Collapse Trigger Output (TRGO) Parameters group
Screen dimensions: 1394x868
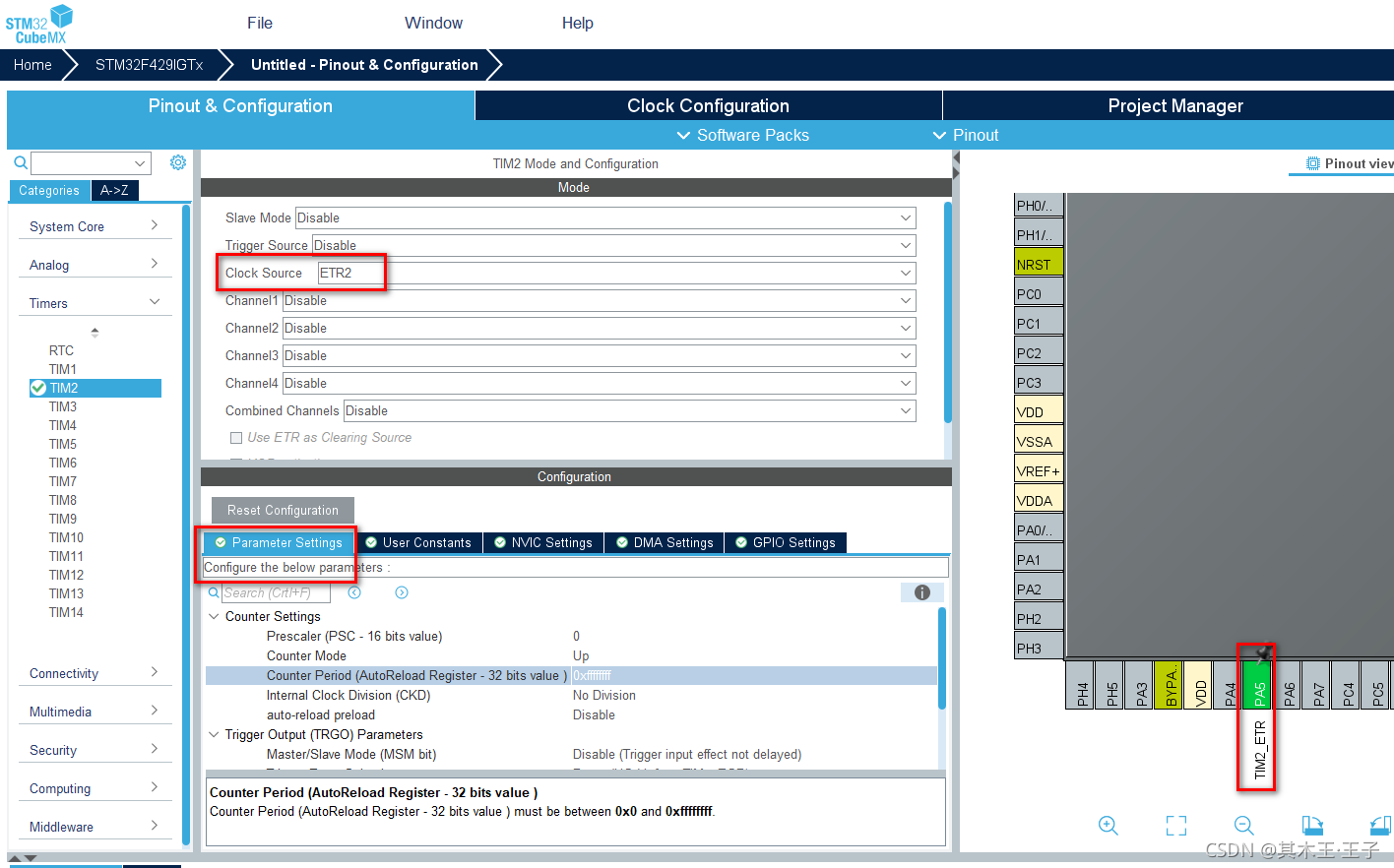214,734
